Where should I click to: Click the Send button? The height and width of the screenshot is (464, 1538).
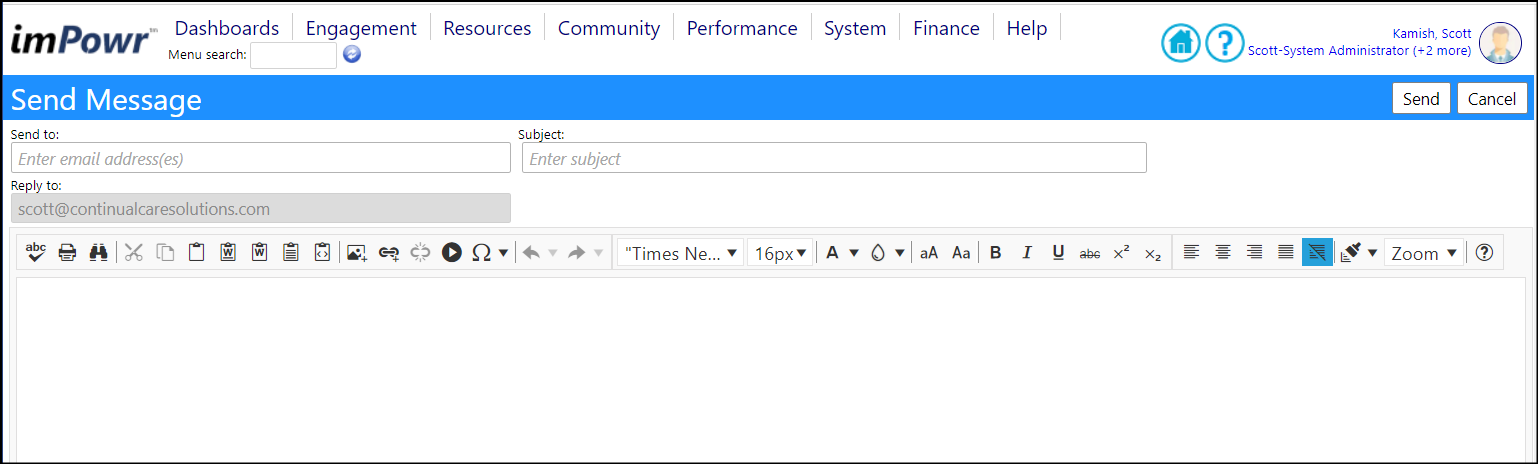(x=1421, y=98)
